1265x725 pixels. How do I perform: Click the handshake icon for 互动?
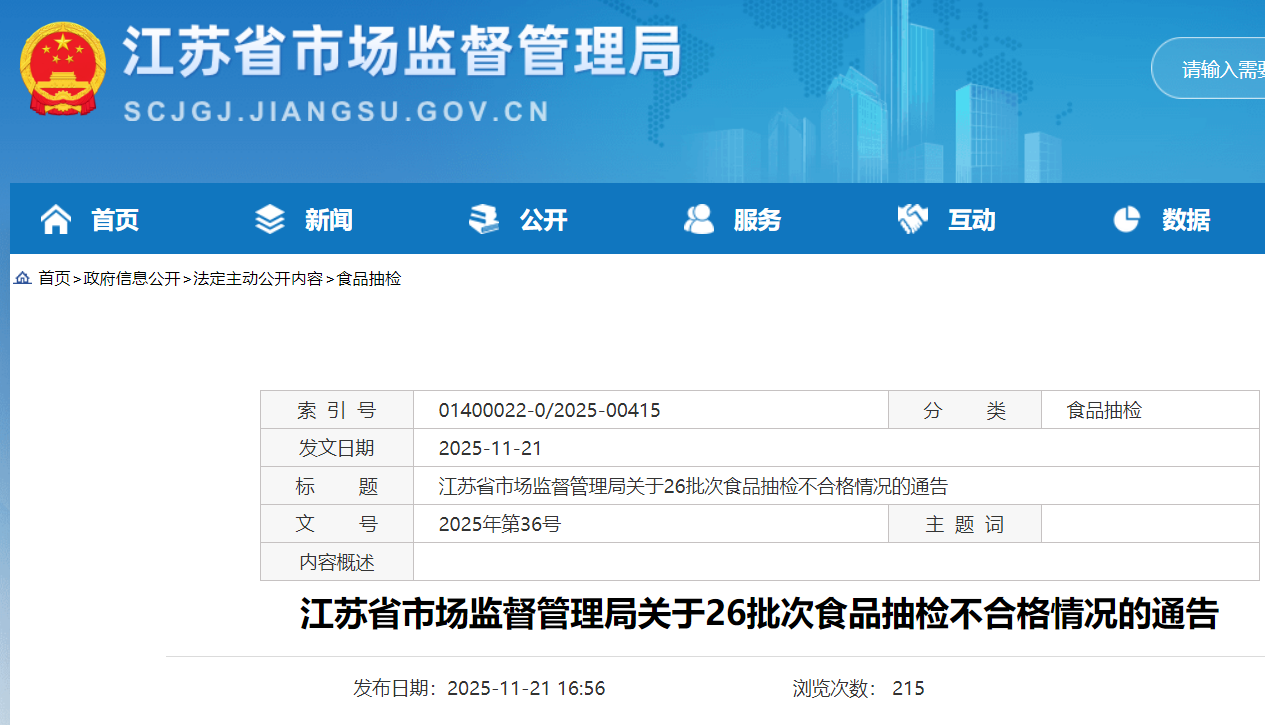[912, 219]
